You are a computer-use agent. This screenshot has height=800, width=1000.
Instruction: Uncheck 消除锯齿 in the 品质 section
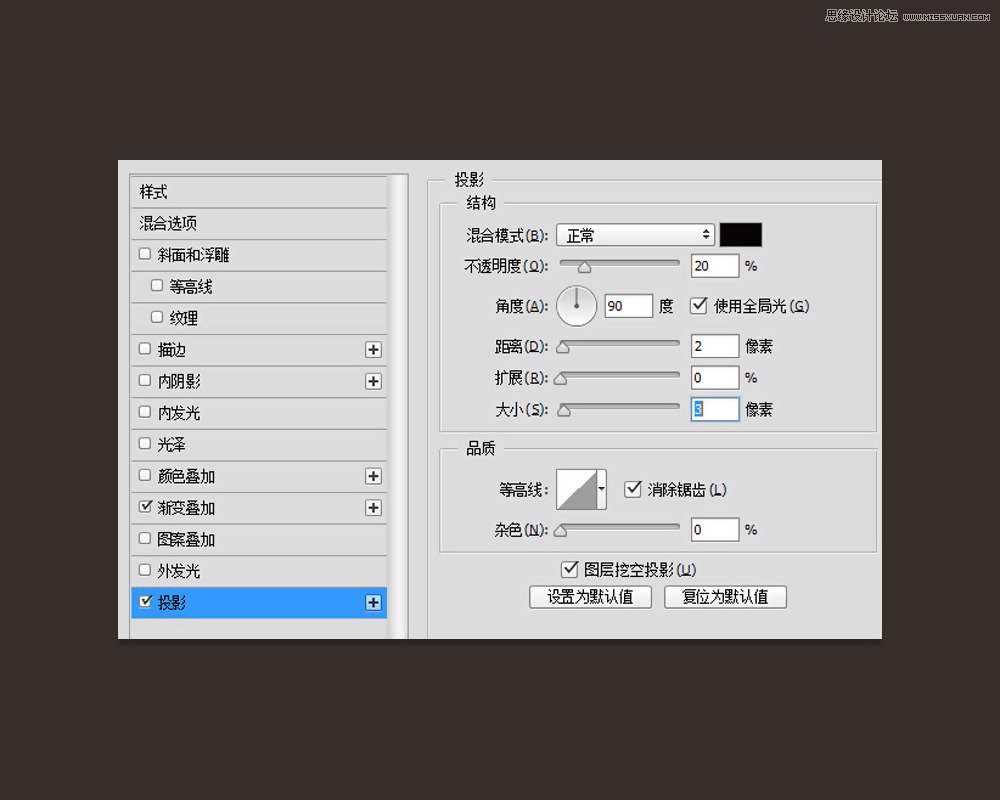click(634, 489)
